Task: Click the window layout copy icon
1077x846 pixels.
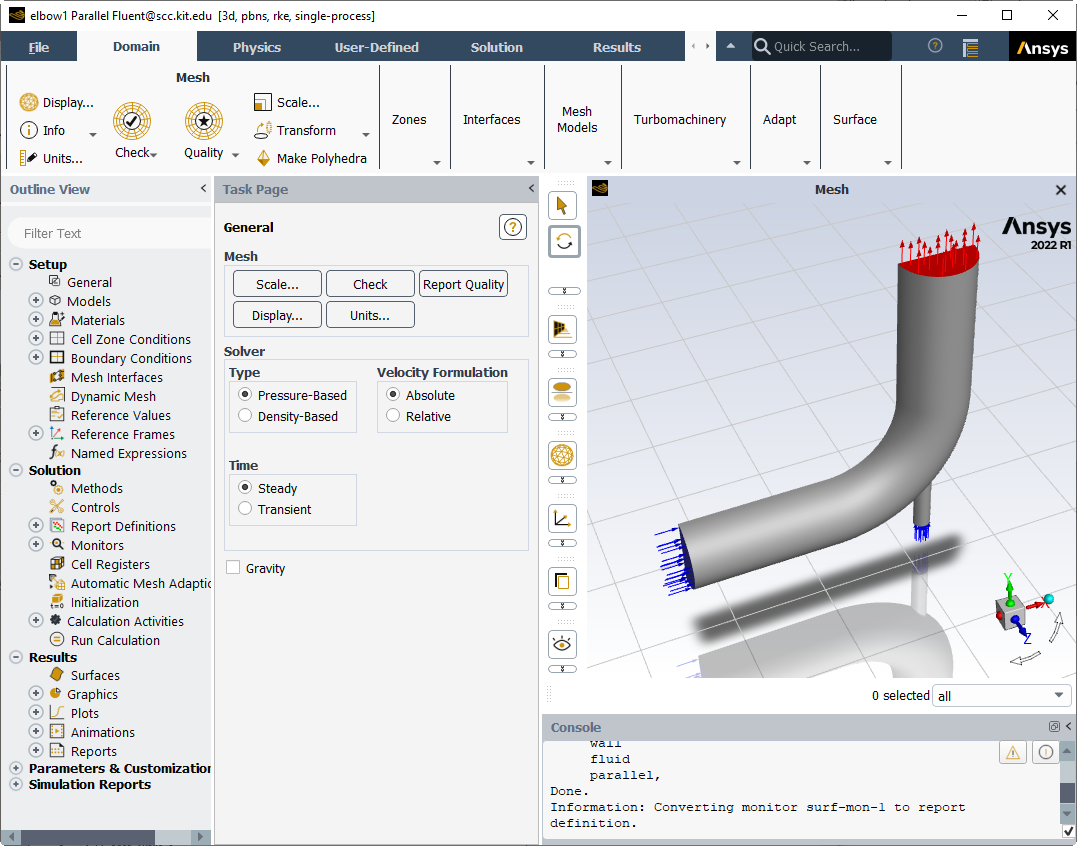Action: 563,582
